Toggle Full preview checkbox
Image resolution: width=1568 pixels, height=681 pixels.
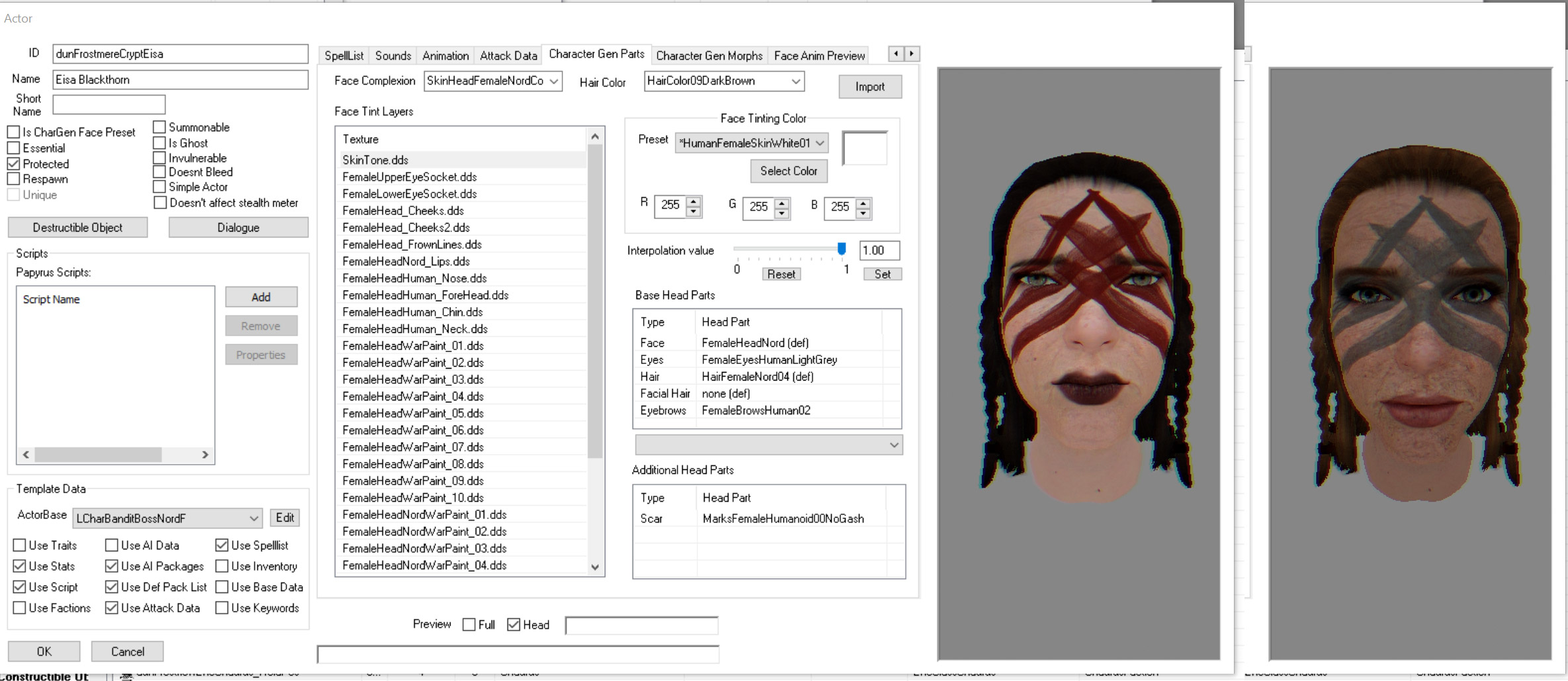(469, 625)
